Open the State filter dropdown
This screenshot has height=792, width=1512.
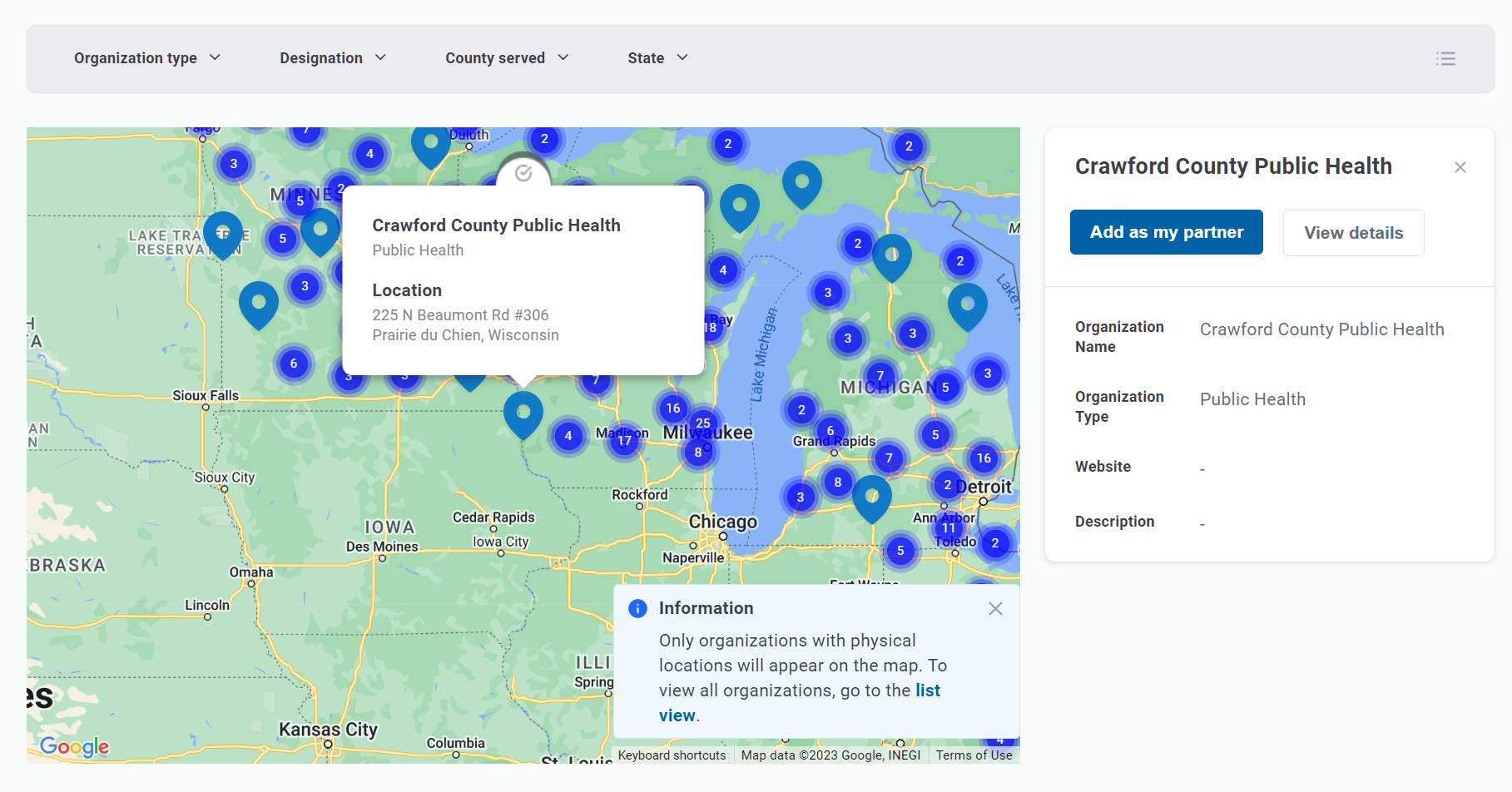pos(657,58)
